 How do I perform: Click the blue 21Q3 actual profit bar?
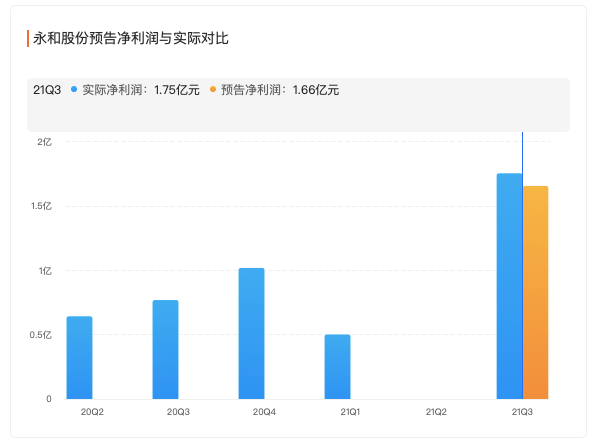[x=509, y=286]
